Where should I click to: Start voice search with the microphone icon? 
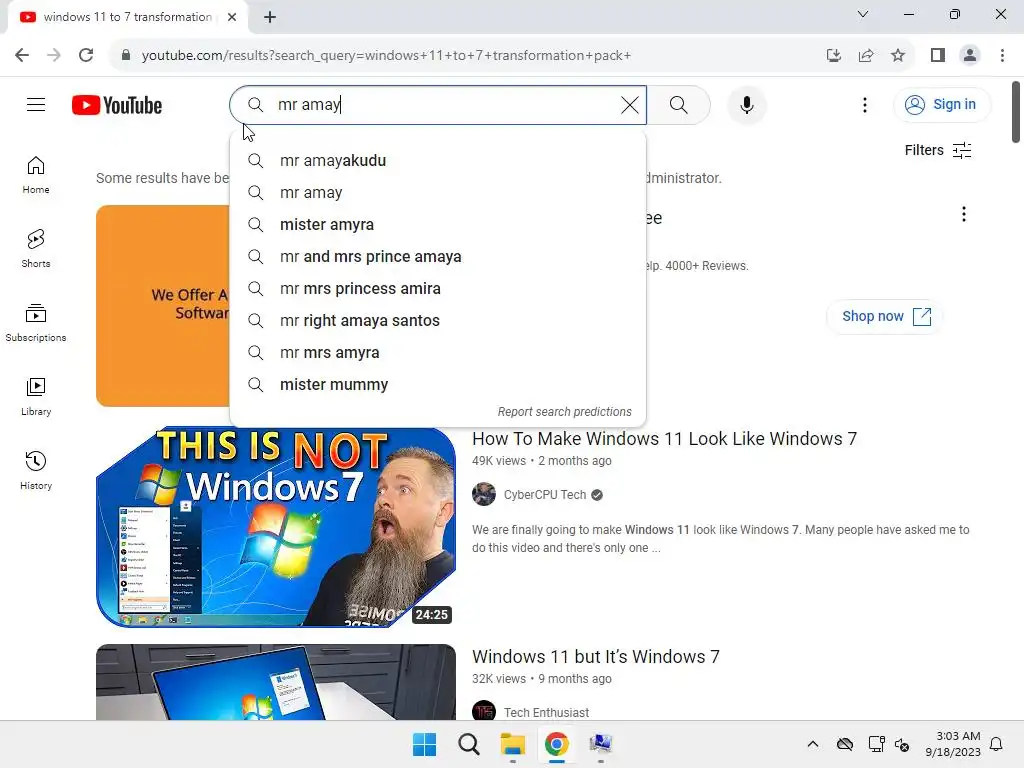(x=746, y=105)
